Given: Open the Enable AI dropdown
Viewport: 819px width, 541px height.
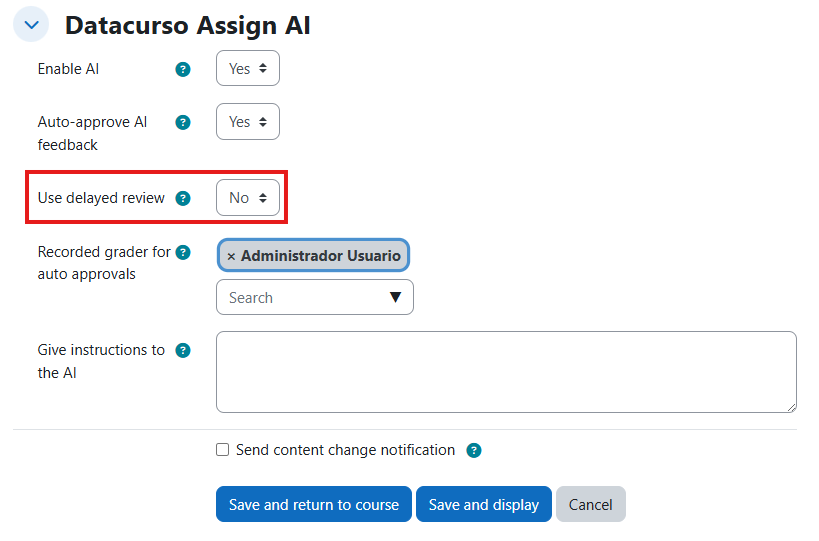Looking at the screenshot, I should (x=248, y=69).
